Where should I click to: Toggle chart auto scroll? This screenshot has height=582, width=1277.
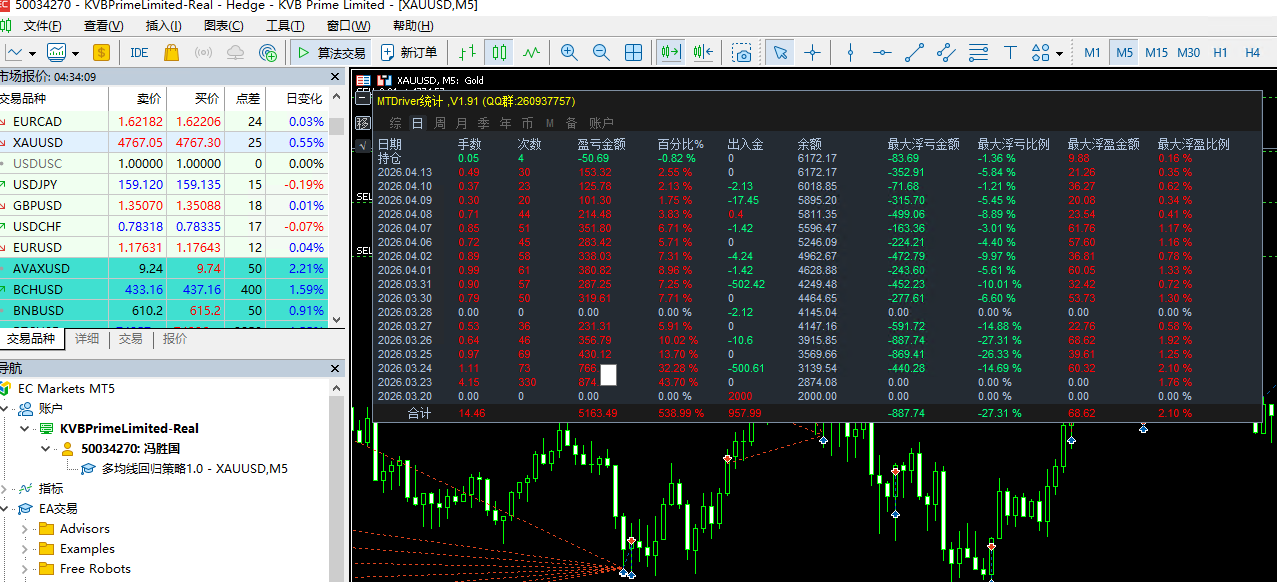(x=670, y=52)
